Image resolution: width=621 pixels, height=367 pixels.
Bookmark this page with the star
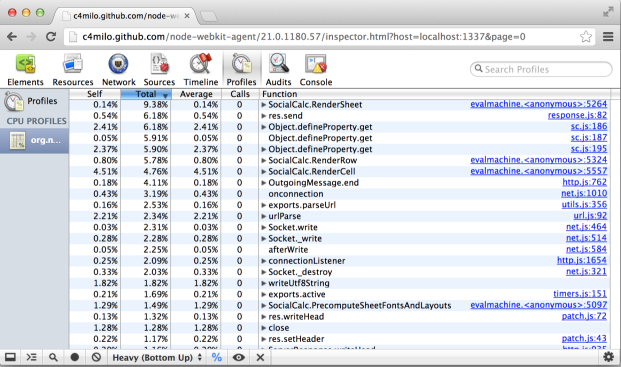tap(586, 37)
